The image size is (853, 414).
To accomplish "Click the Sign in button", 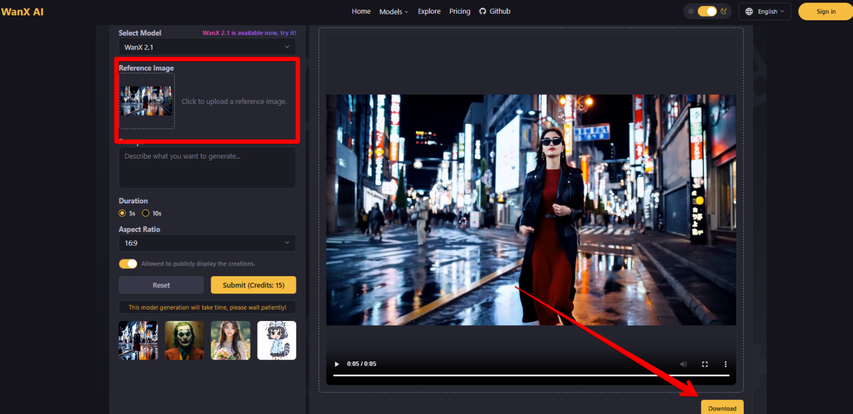I will click(826, 11).
